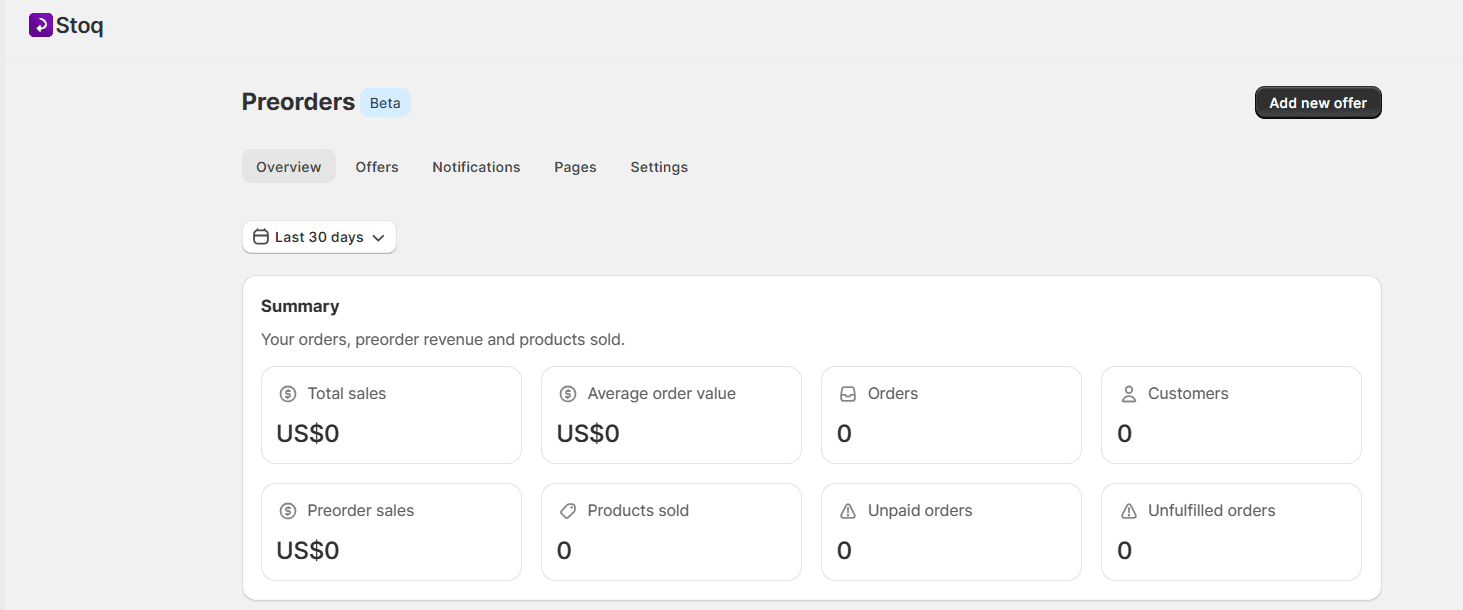The image size is (1463, 610).
Task: Expand the date range chevron
Action: pos(378,237)
